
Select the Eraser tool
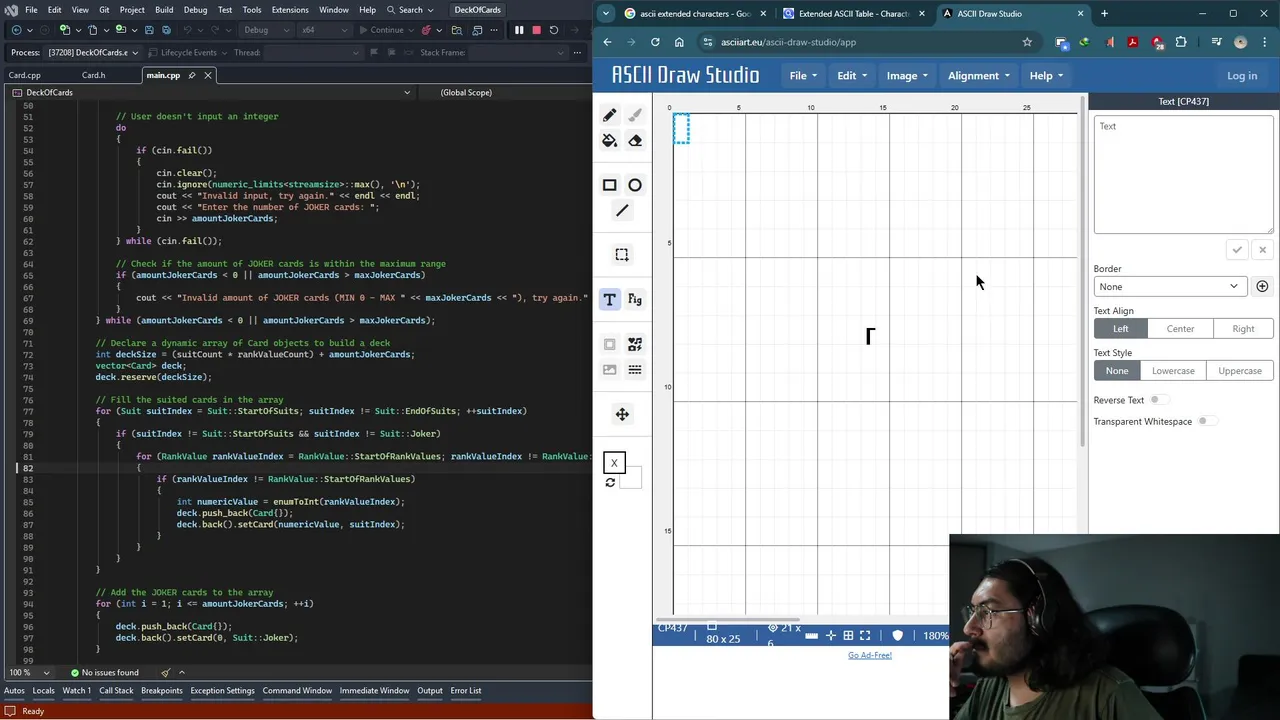635,141
